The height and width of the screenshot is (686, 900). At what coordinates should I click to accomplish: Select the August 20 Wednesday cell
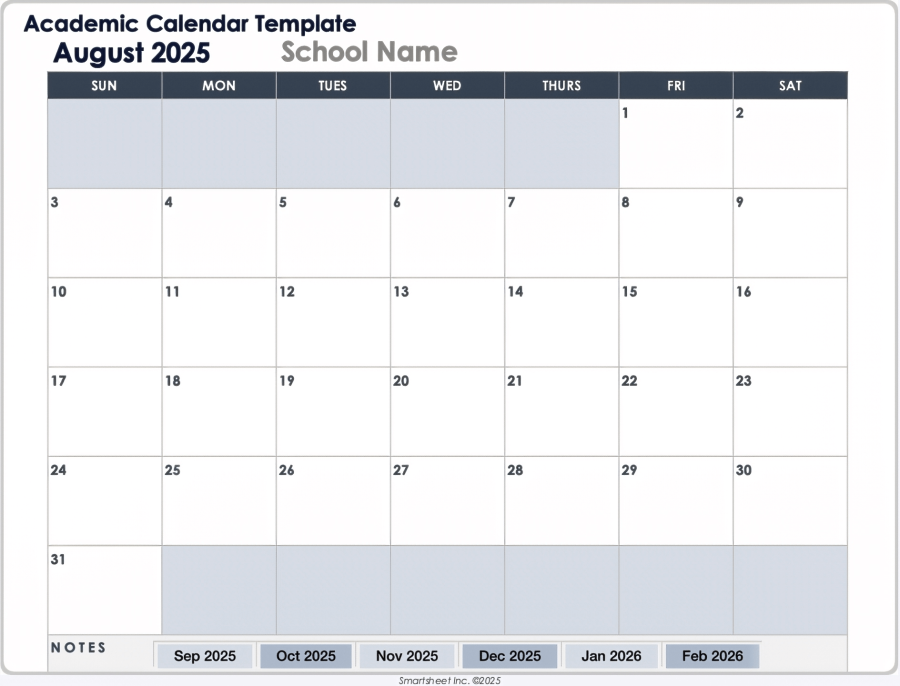(x=447, y=411)
